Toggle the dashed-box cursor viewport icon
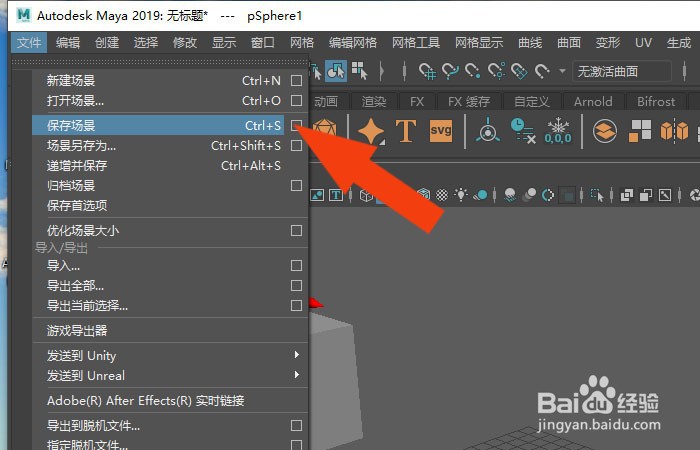This screenshot has width=700, height=450. (597, 195)
